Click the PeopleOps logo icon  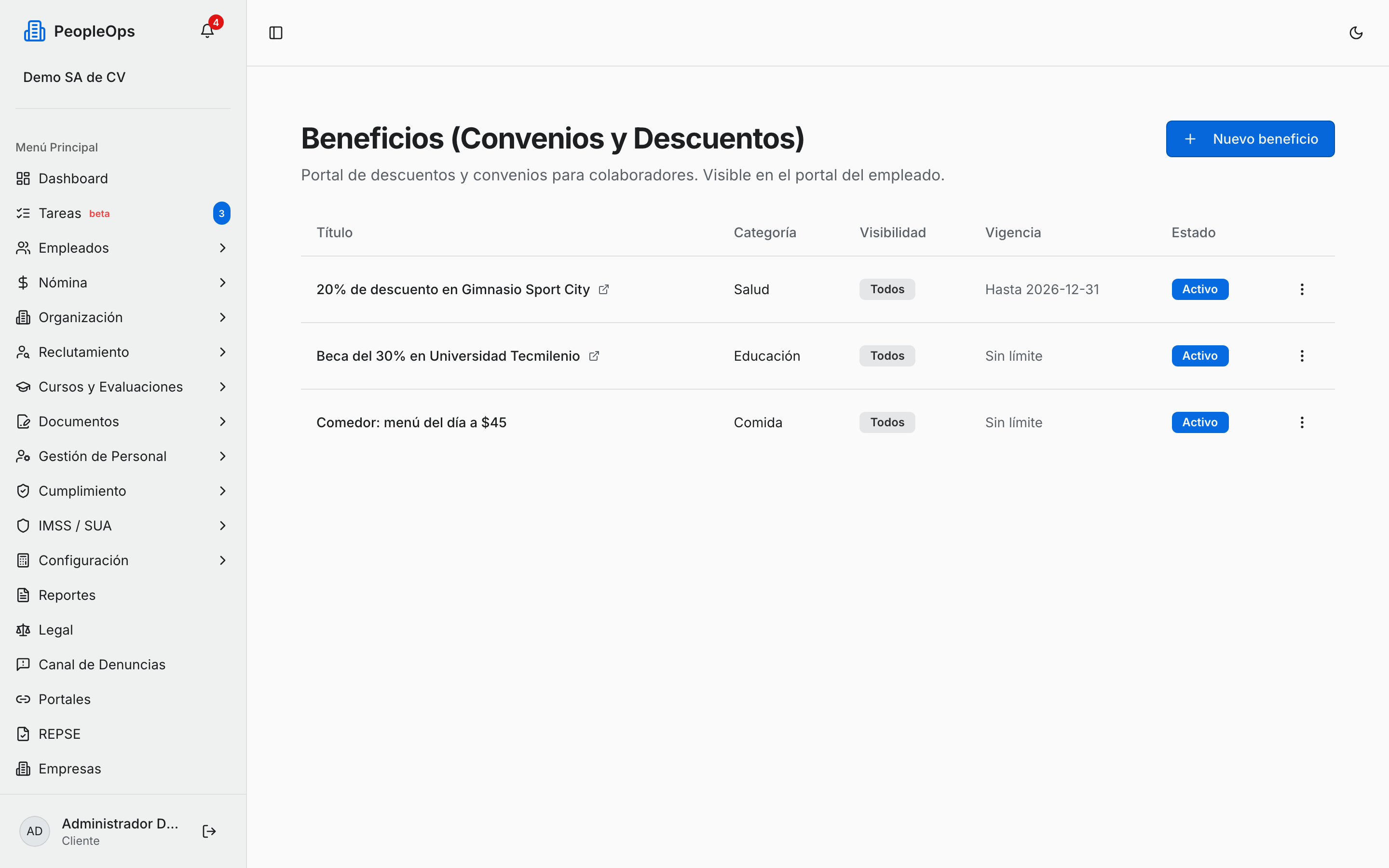[x=34, y=31]
